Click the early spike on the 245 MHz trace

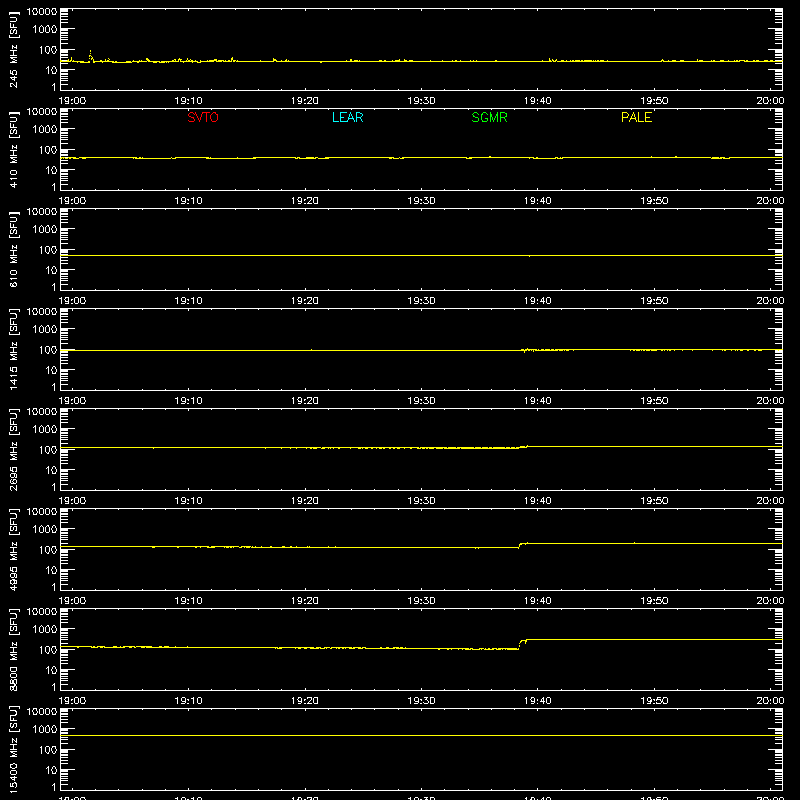click(x=90, y=55)
